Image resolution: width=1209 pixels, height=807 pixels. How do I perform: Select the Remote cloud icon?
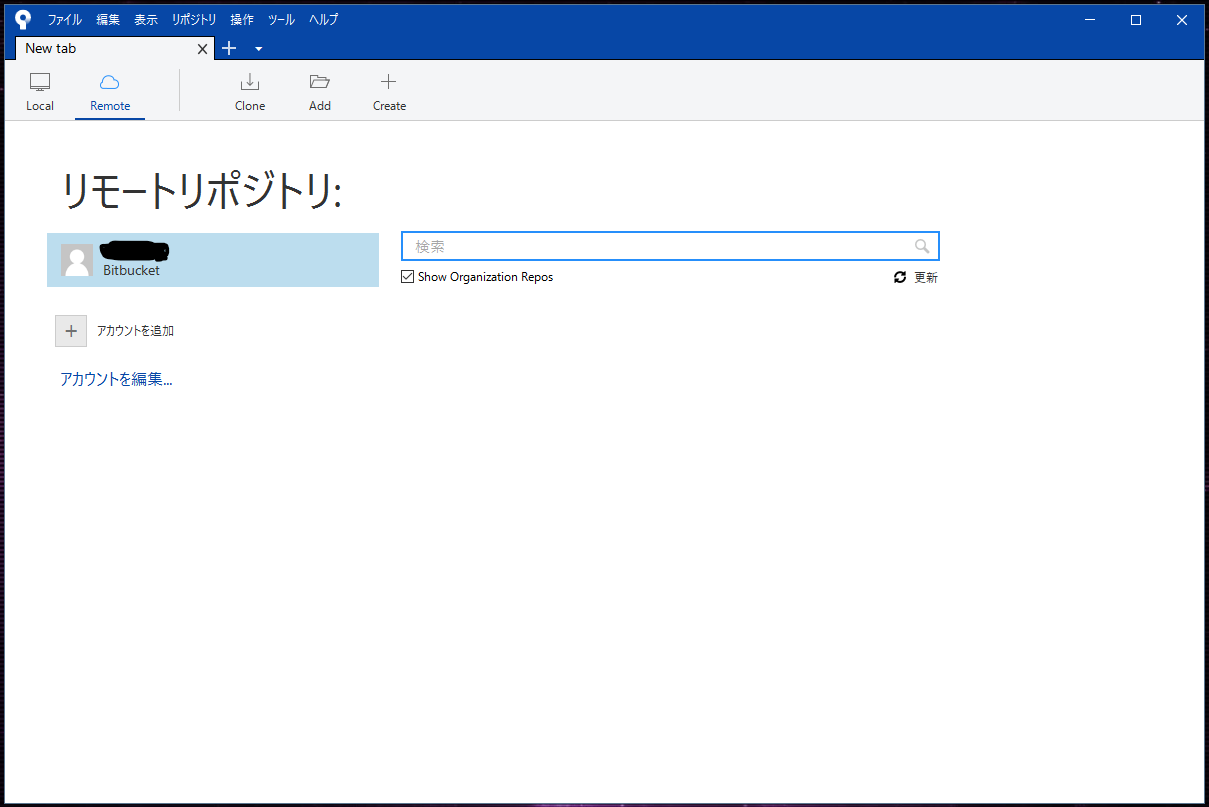pyautogui.click(x=110, y=82)
